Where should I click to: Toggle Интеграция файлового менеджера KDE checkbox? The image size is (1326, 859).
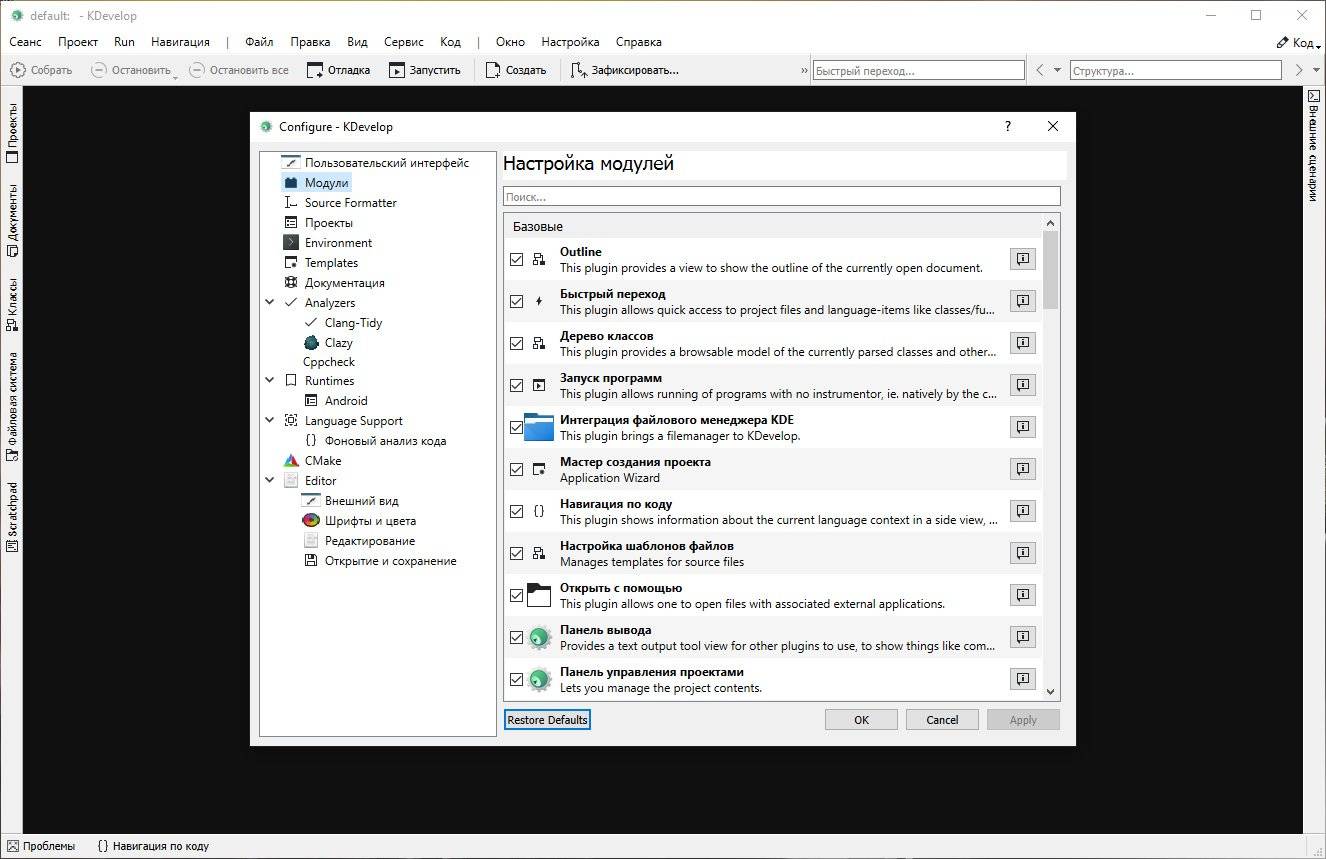click(517, 427)
